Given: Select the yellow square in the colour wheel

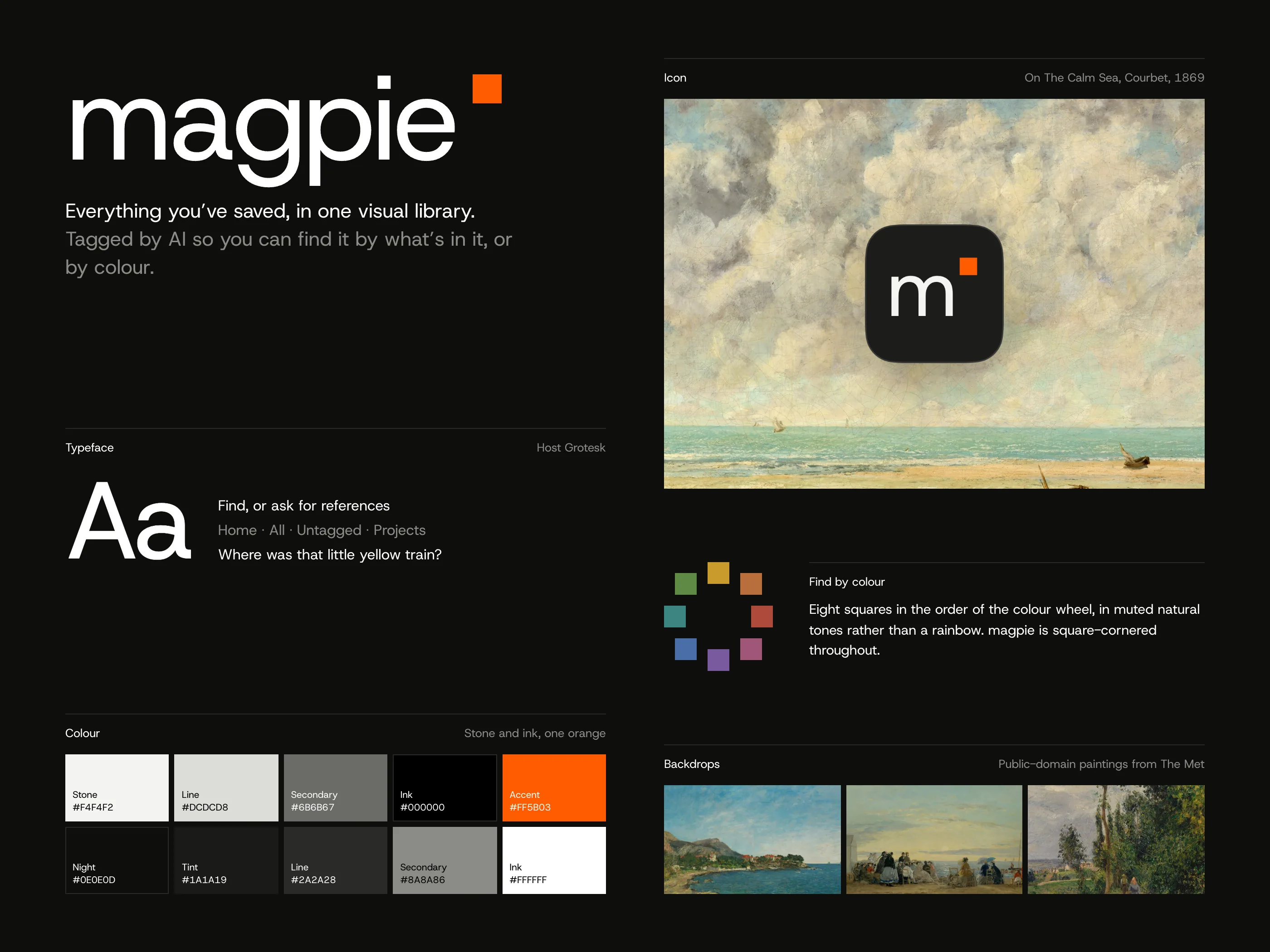Looking at the screenshot, I should 718,573.
